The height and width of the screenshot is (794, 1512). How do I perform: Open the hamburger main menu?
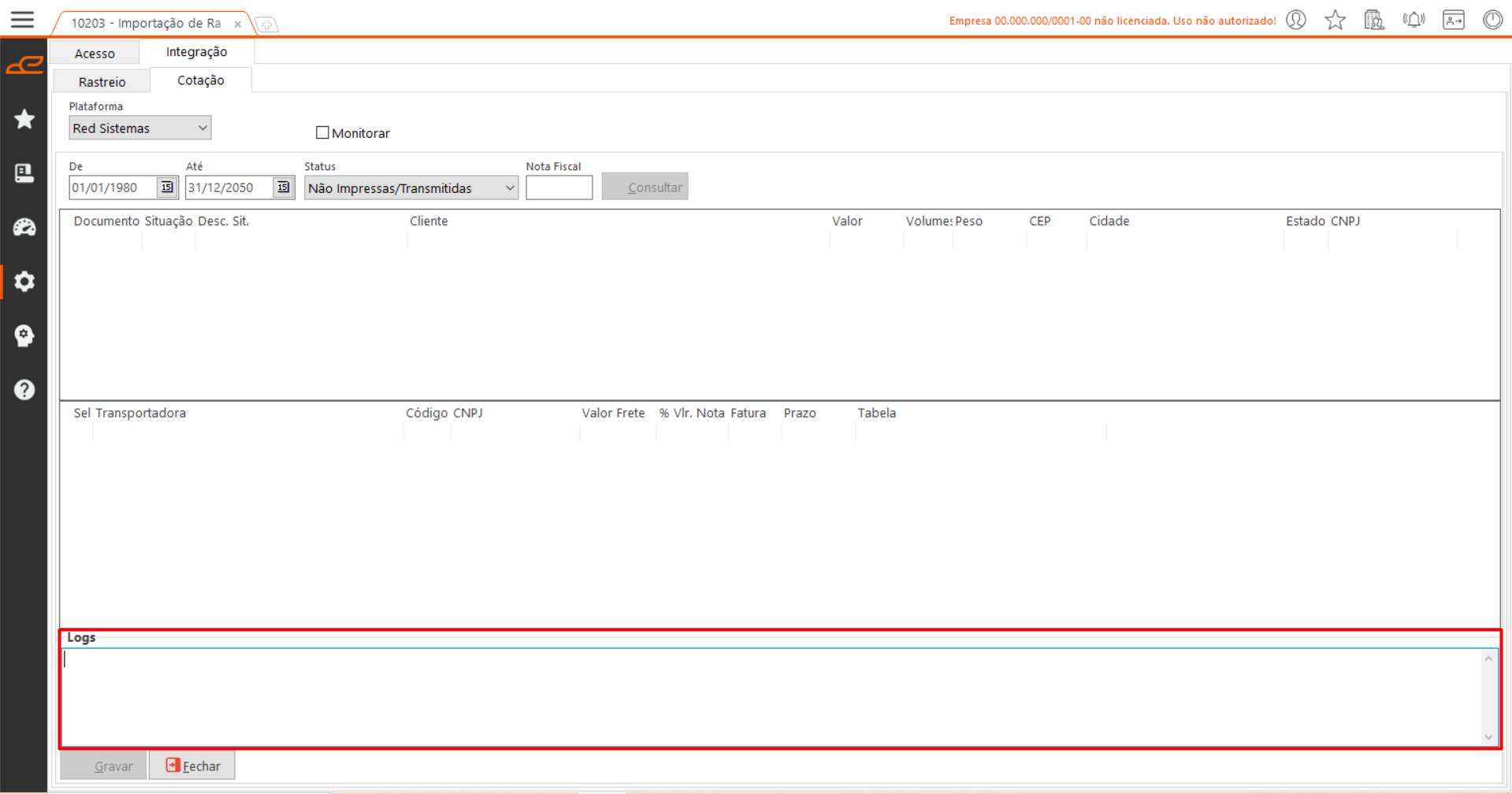pyautogui.click(x=22, y=20)
